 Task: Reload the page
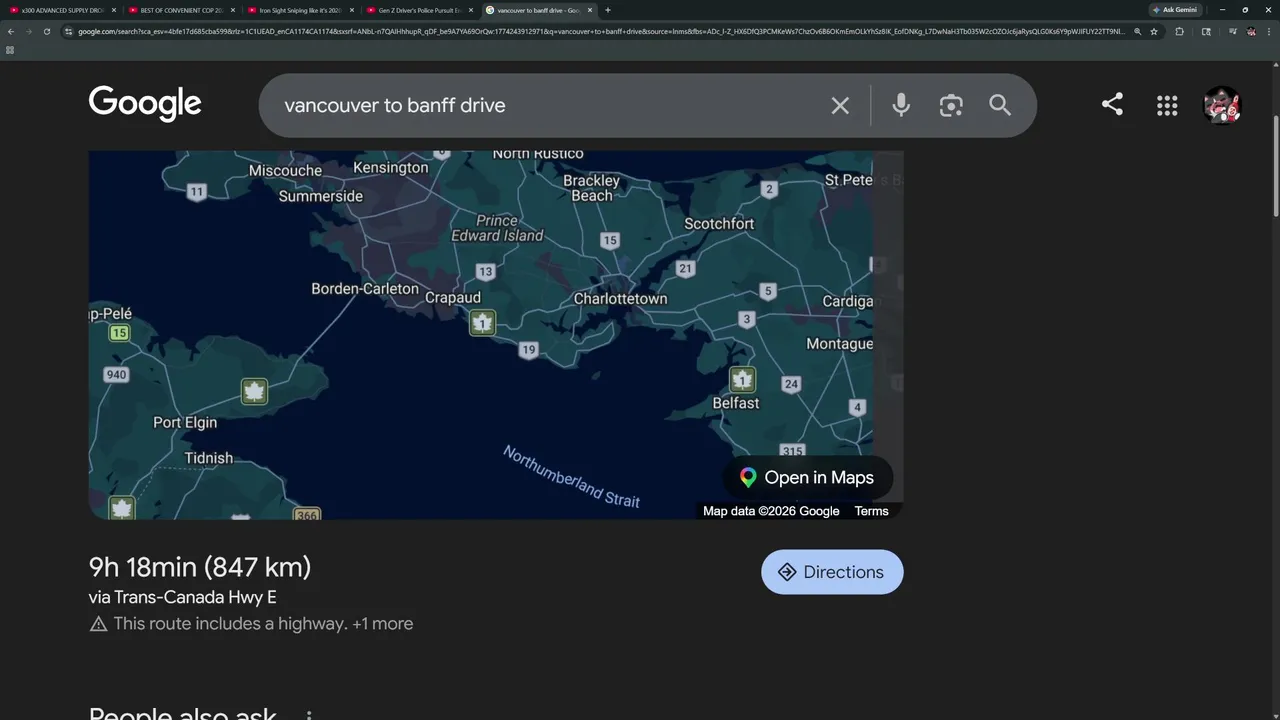coord(46,31)
